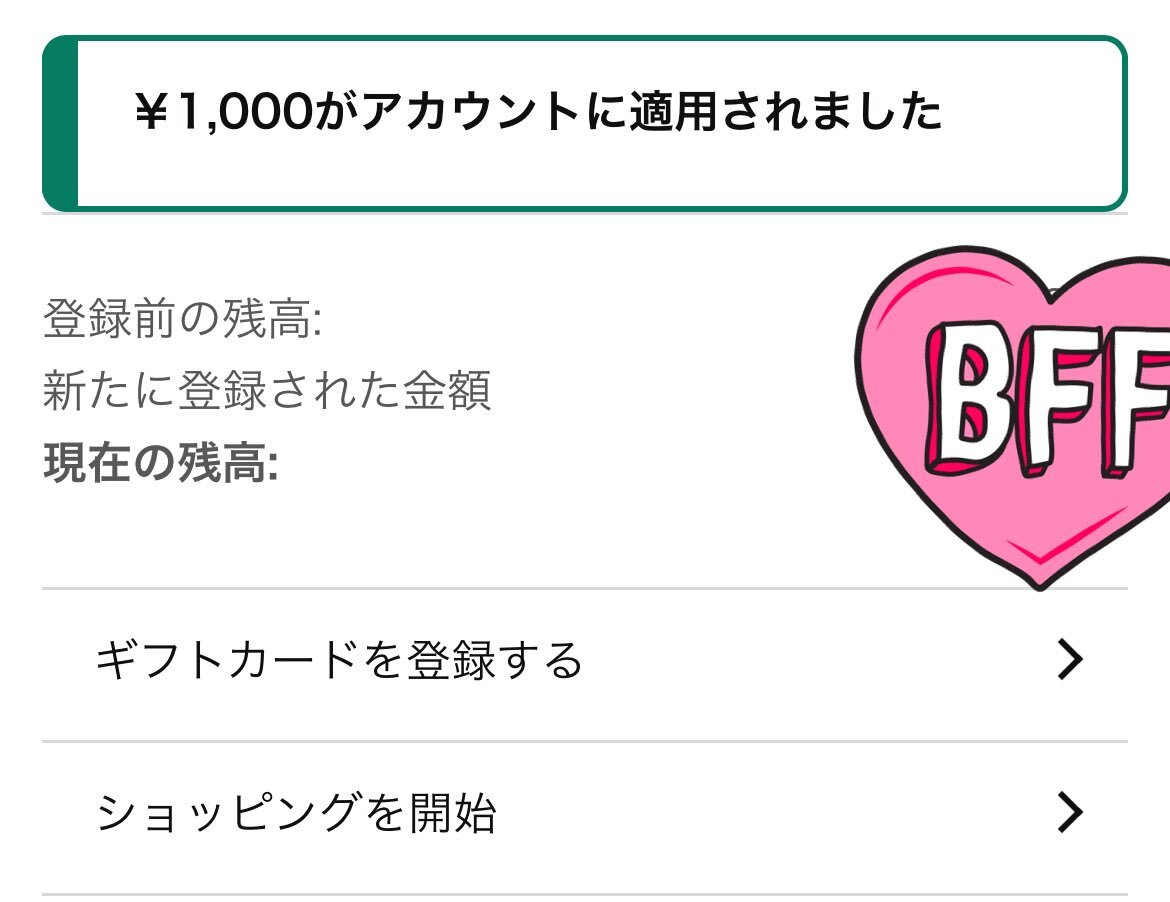This screenshot has height=902, width=1170.
Task: Click the green accent bar of the success banner
Action: [60, 123]
